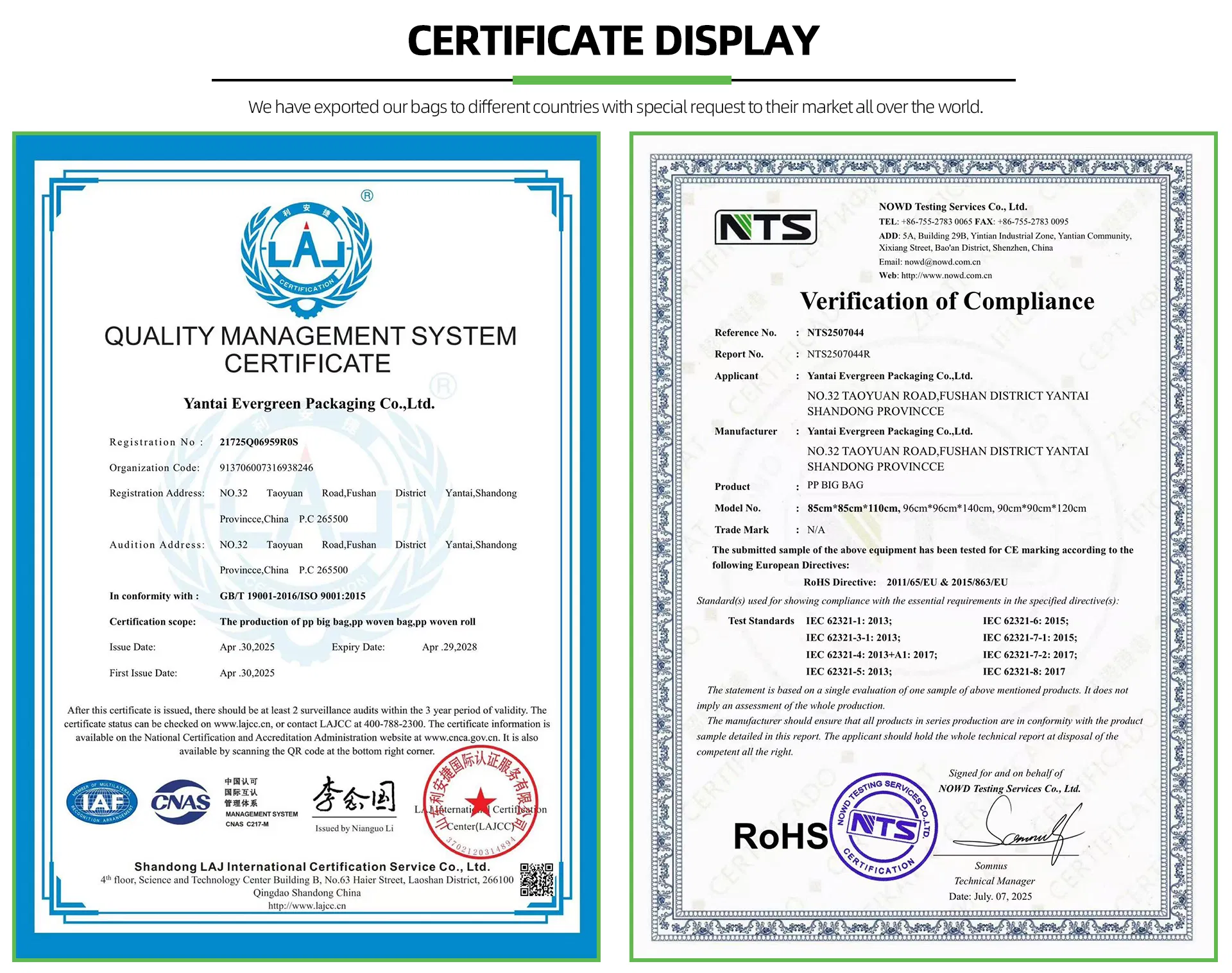Click the bold RoHS mark
This screenshot has height=973, width=1232.
780,836
